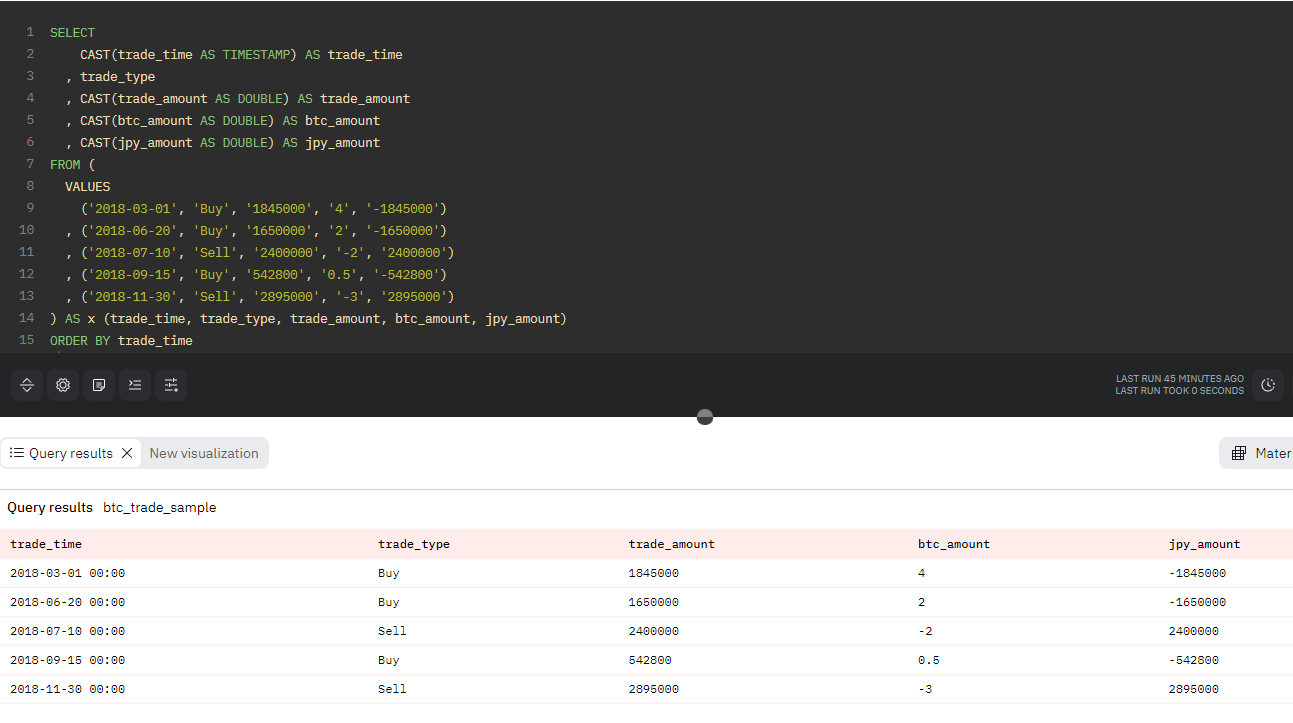Sort by trade_type column header
1293x723 pixels.
pos(414,544)
